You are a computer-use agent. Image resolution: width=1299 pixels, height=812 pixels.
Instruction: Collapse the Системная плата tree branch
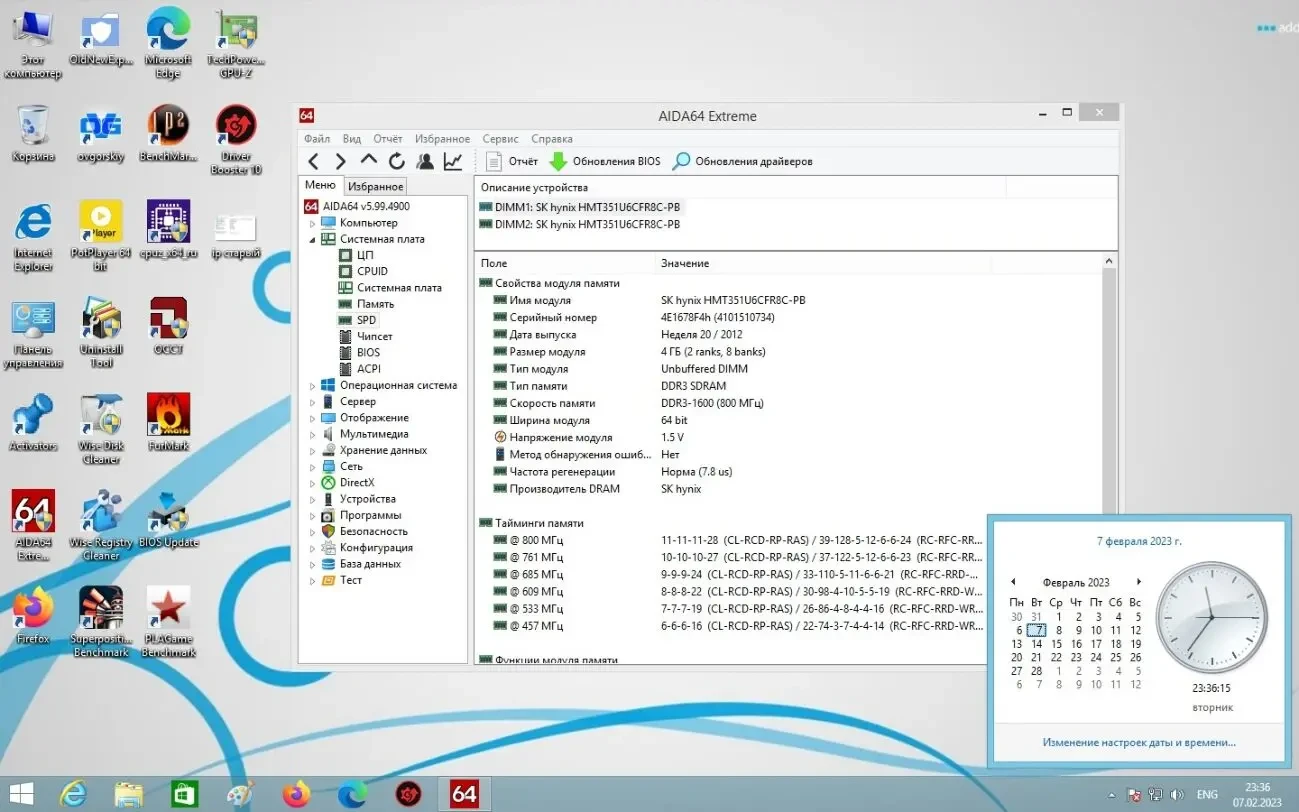[313, 238]
